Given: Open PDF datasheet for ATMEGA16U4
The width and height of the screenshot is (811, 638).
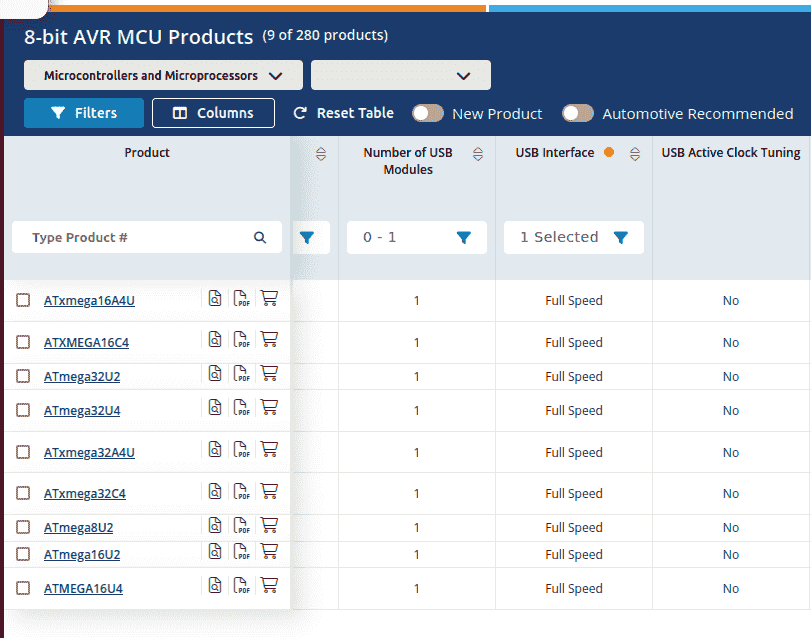Looking at the screenshot, I should (x=242, y=586).
